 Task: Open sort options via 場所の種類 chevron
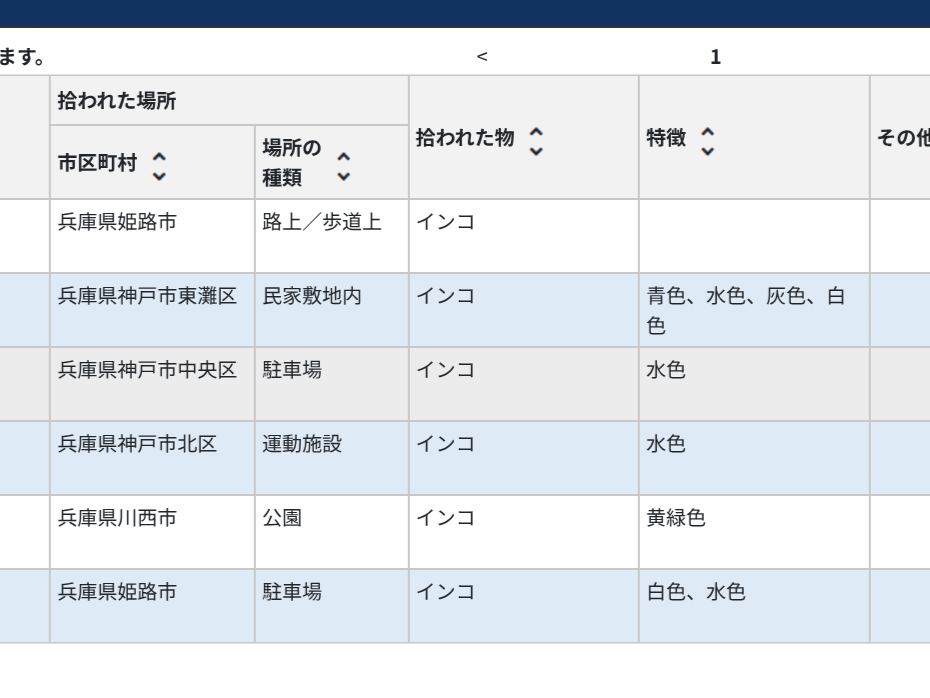(345, 165)
